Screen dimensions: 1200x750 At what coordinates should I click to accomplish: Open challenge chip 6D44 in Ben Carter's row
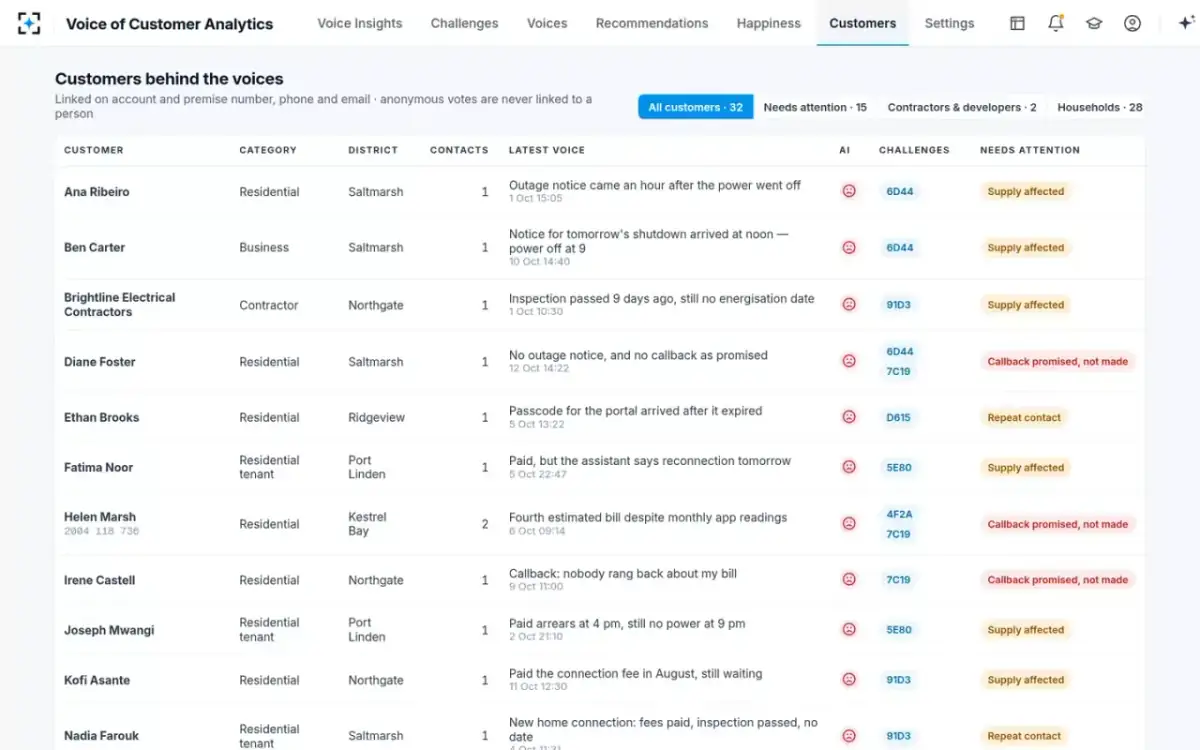pos(899,247)
